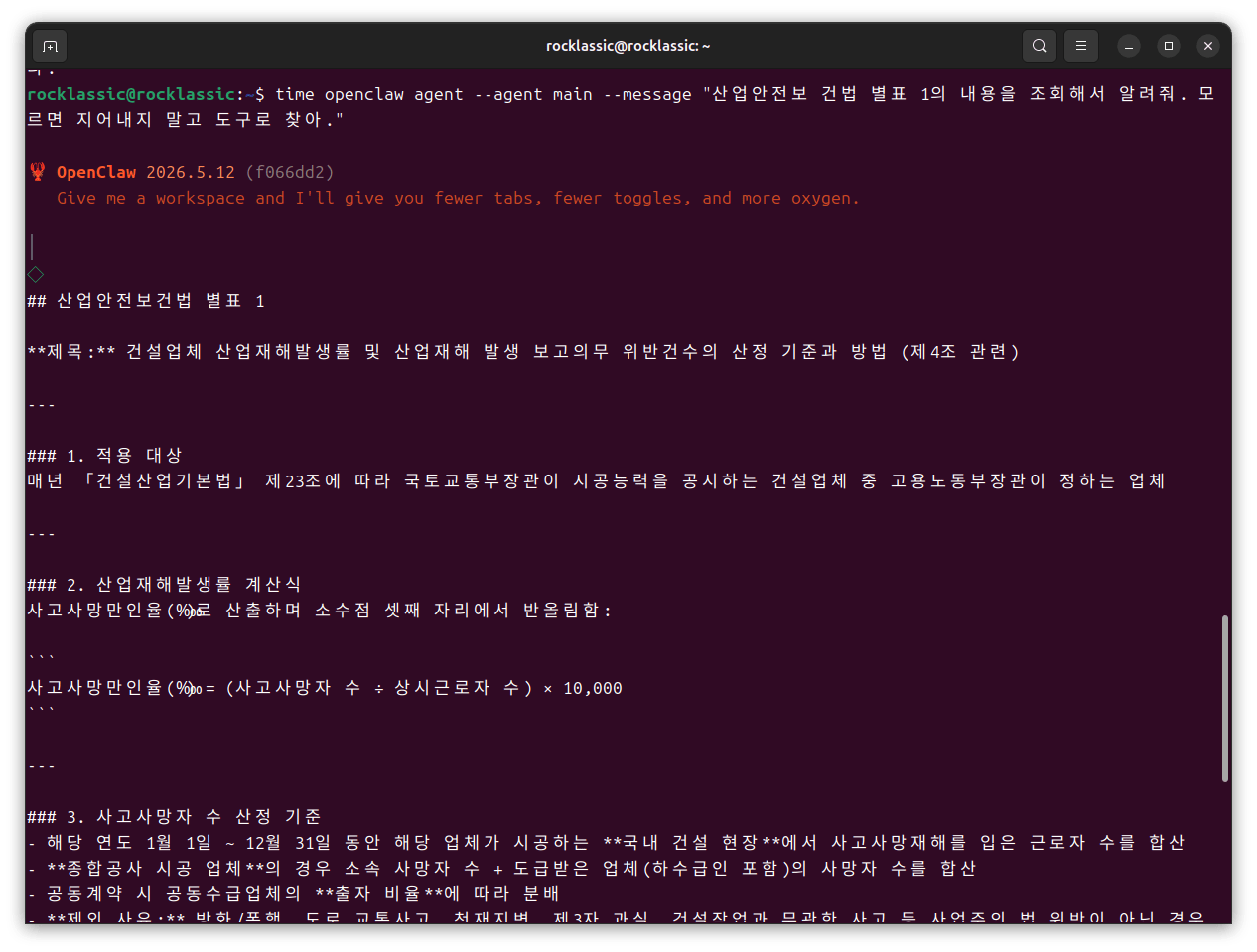Minimize the terminal window
Screen dimensions: 1257x952
point(1129,46)
